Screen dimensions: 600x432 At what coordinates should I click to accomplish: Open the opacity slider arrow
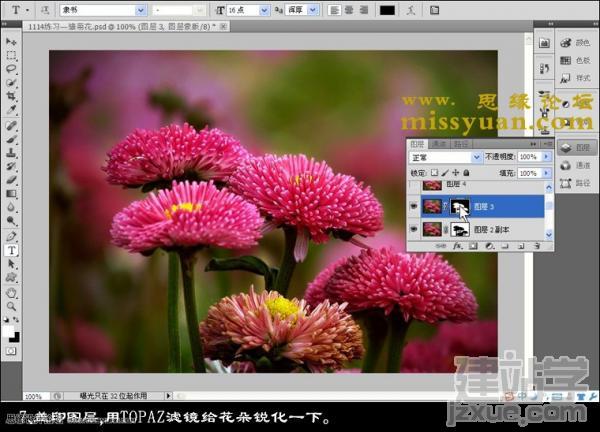[x=546, y=157]
